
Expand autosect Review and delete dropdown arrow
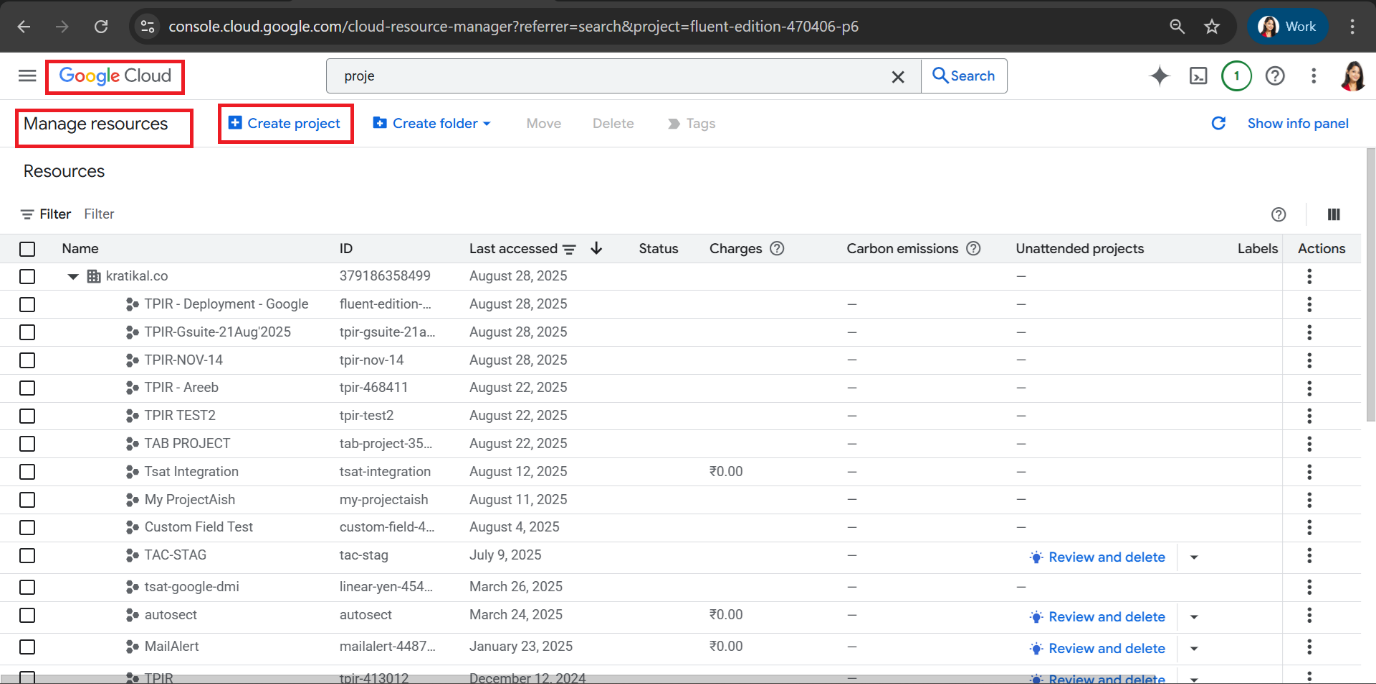[x=1193, y=618]
